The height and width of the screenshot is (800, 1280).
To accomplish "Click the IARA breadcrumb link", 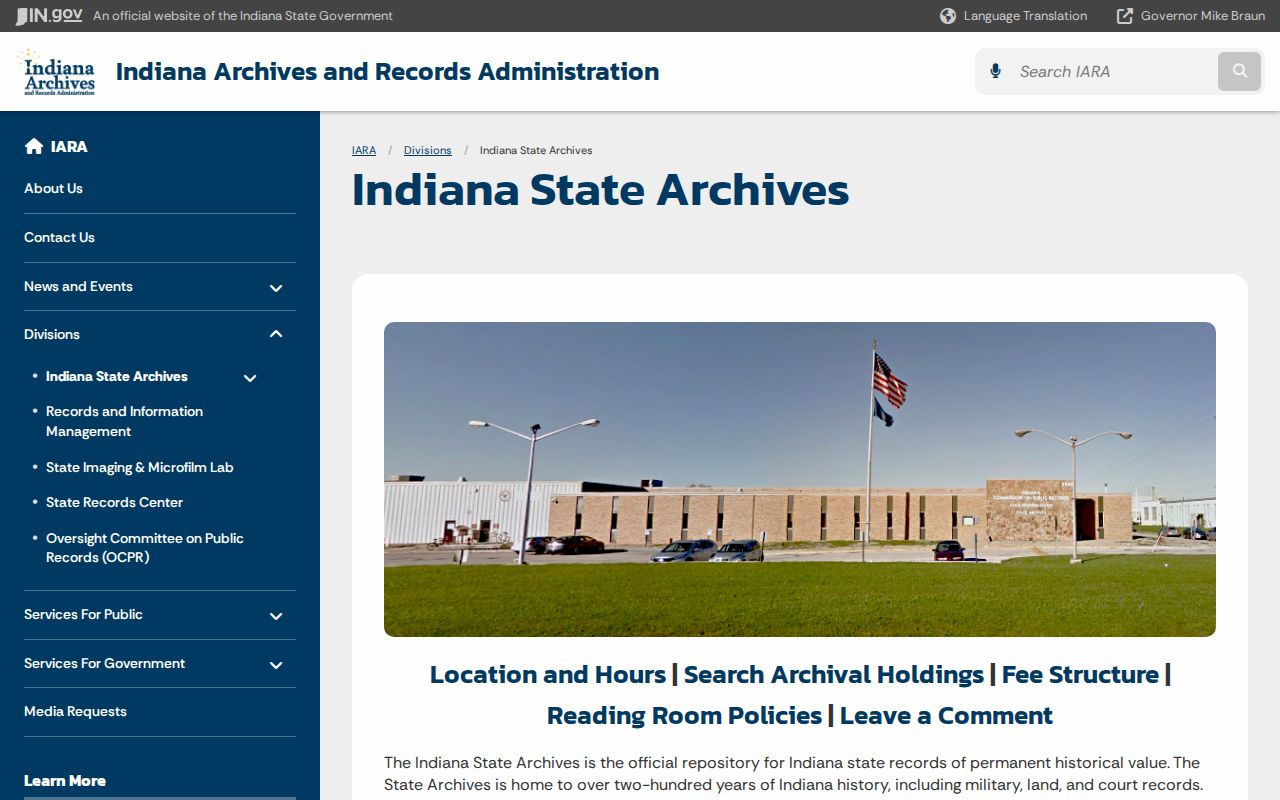I will tap(364, 150).
